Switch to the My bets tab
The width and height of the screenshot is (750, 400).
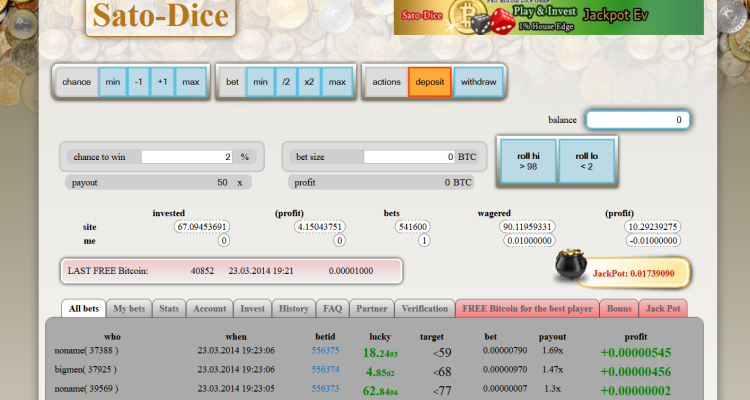[x=129, y=309]
